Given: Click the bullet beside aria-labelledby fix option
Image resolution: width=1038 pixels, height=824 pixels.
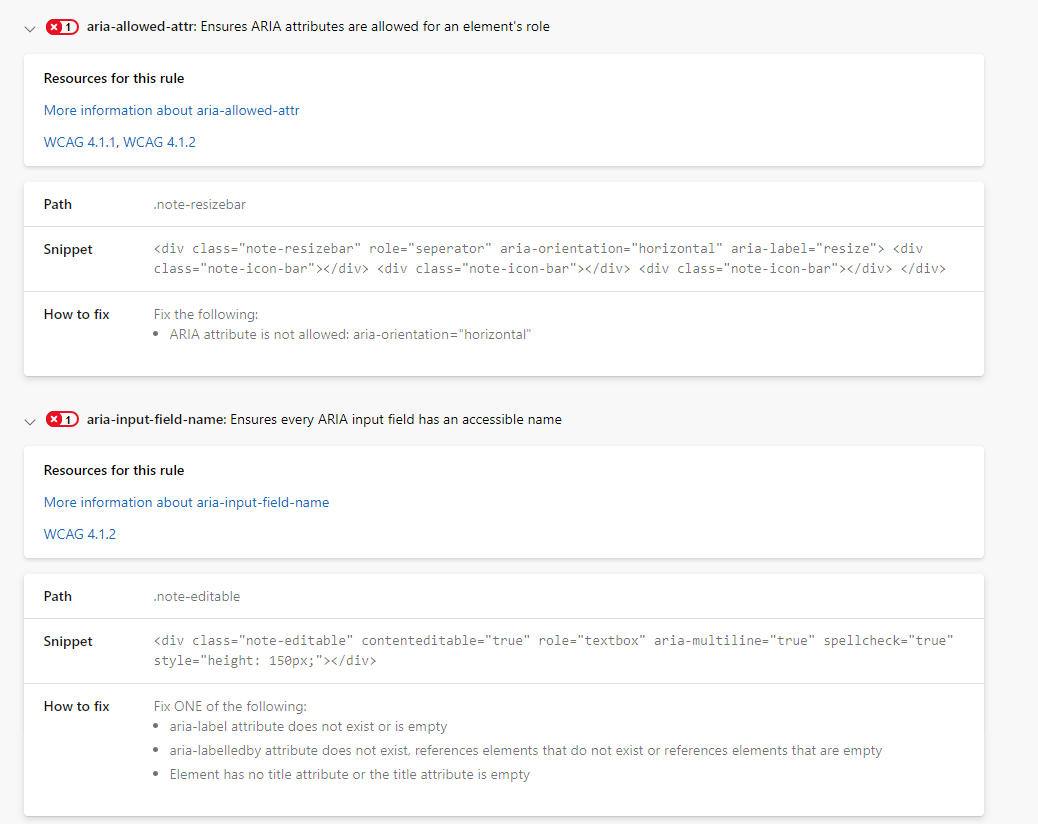Looking at the screenshot, I should 157,751.
